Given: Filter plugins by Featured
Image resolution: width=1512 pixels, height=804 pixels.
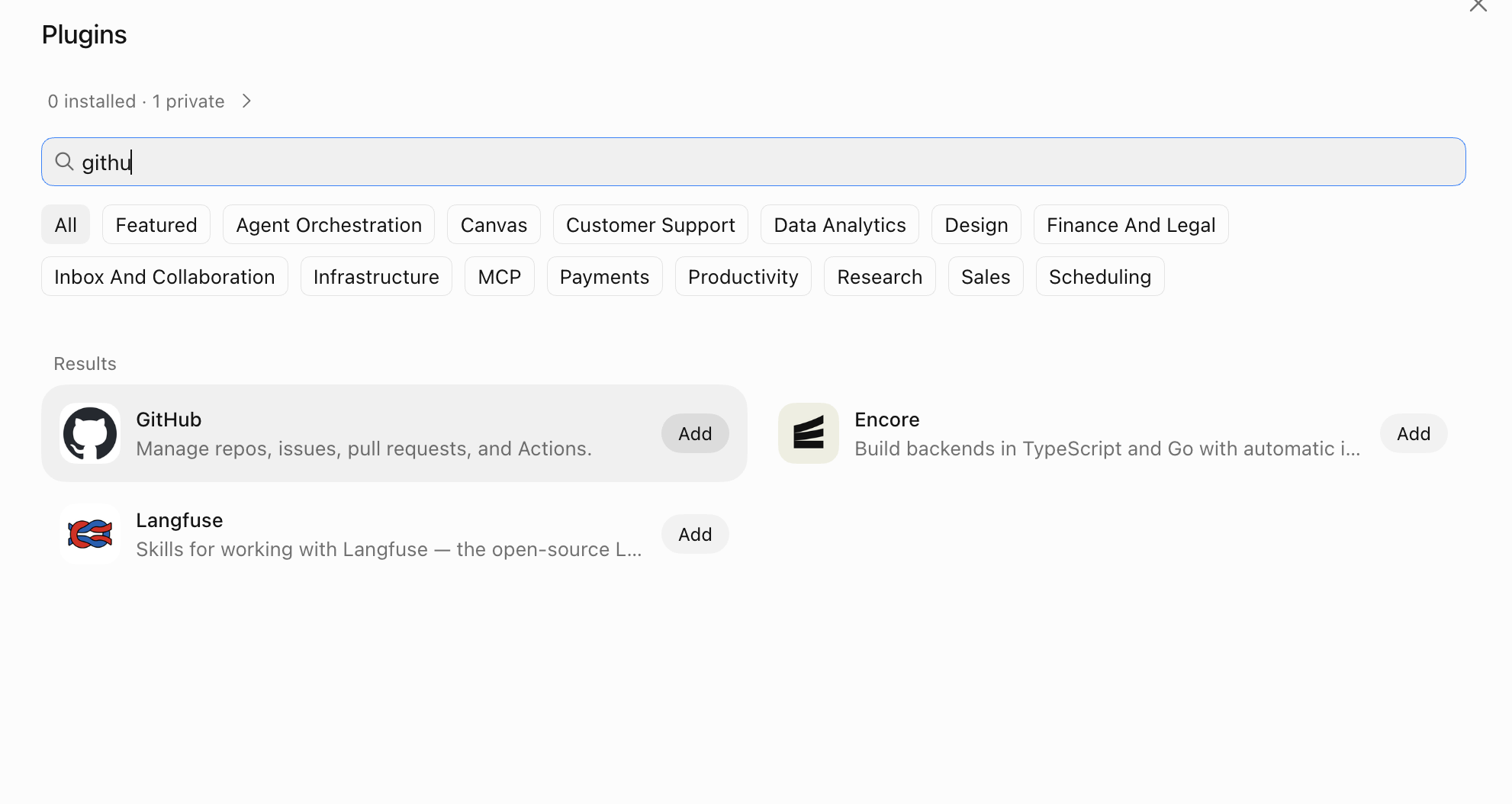Looking at the screenshot, I should [156, 225].
